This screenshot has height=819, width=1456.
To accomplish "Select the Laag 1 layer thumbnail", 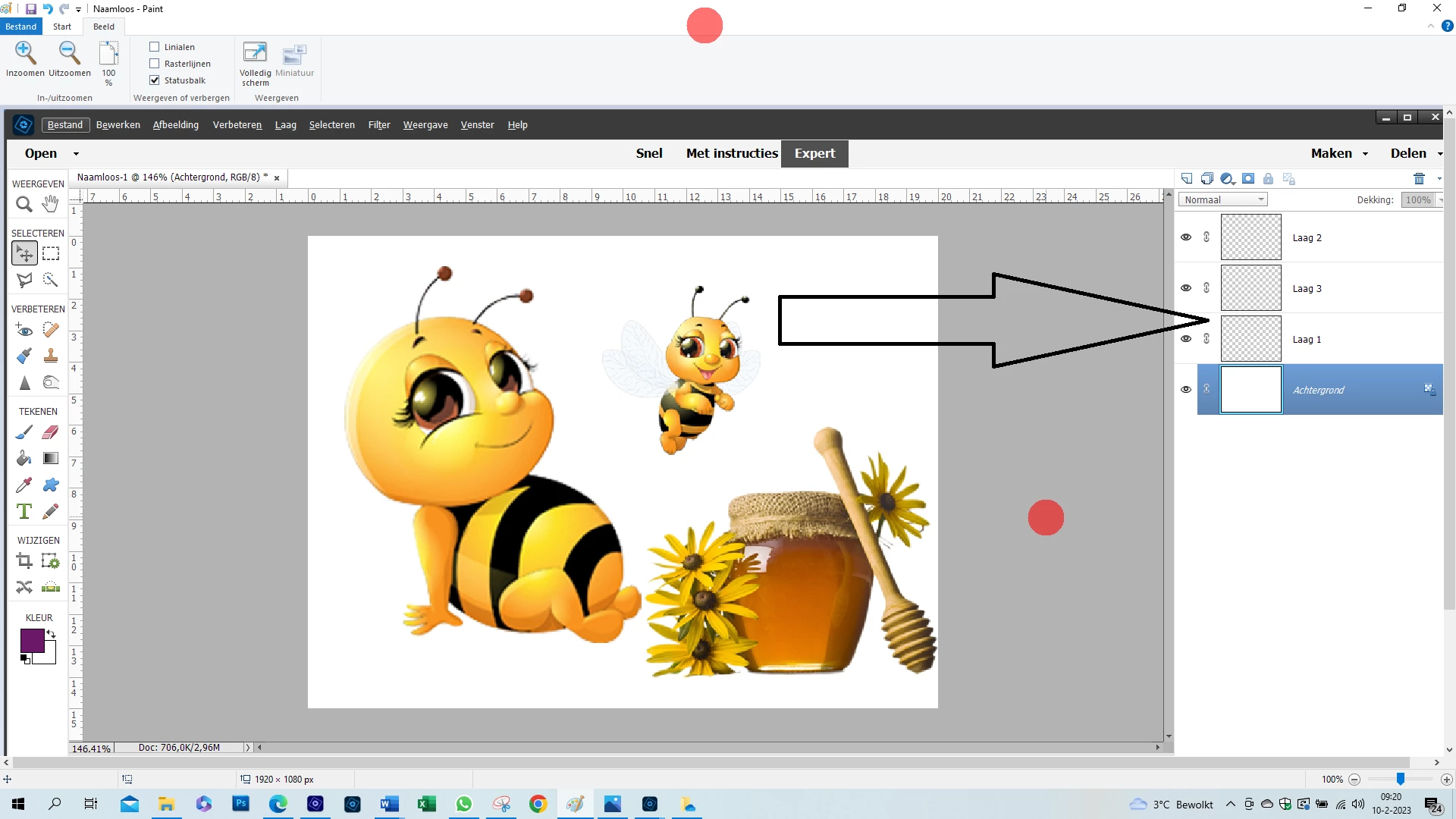I will click(x=1250, y=339).
